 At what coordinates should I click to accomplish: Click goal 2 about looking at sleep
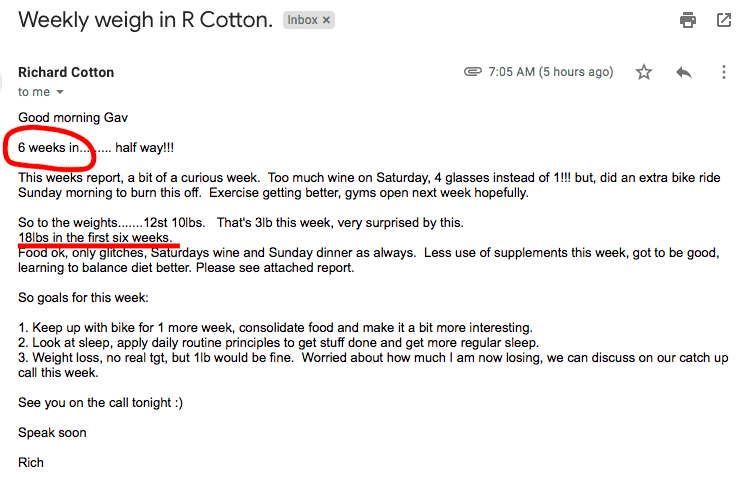279,343
